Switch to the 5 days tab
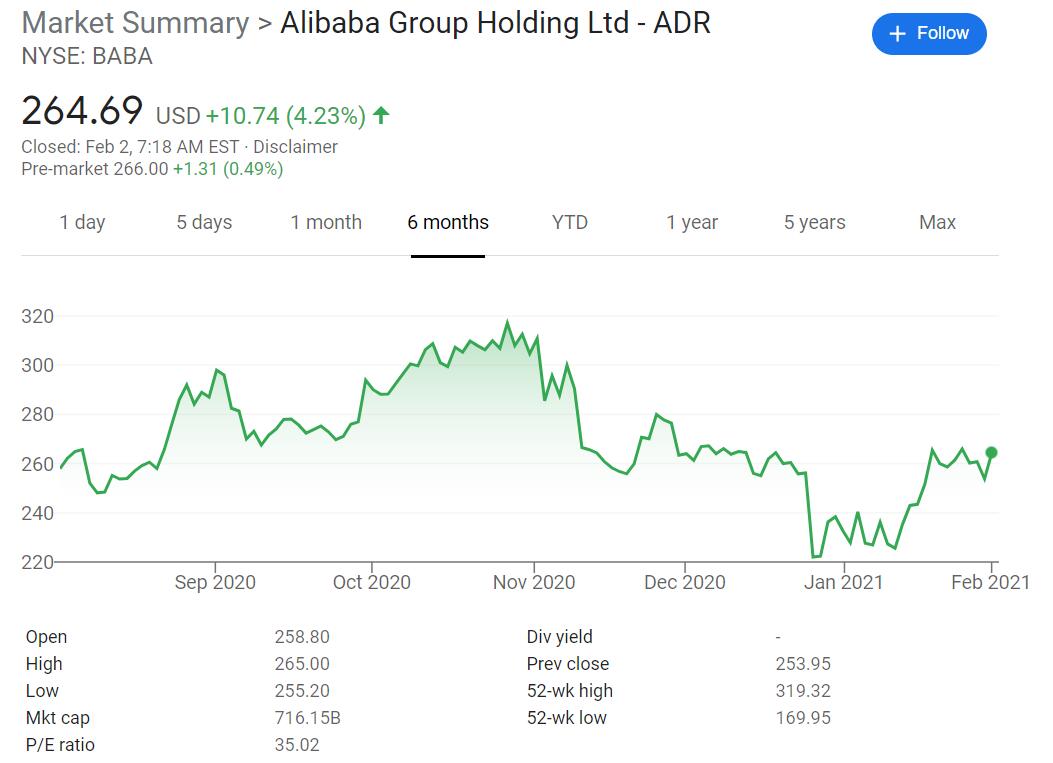 point(204,222)
